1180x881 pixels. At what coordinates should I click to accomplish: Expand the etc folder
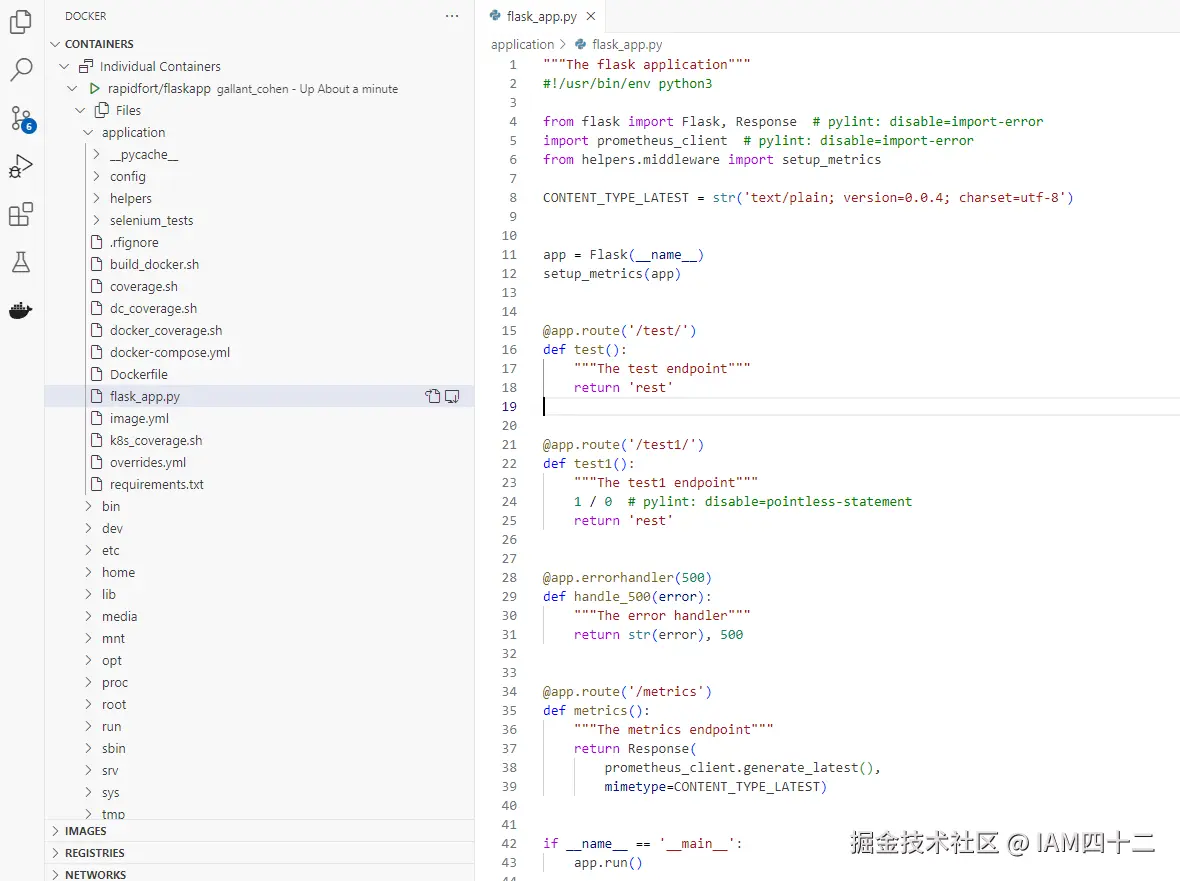[x=88, y=550]
